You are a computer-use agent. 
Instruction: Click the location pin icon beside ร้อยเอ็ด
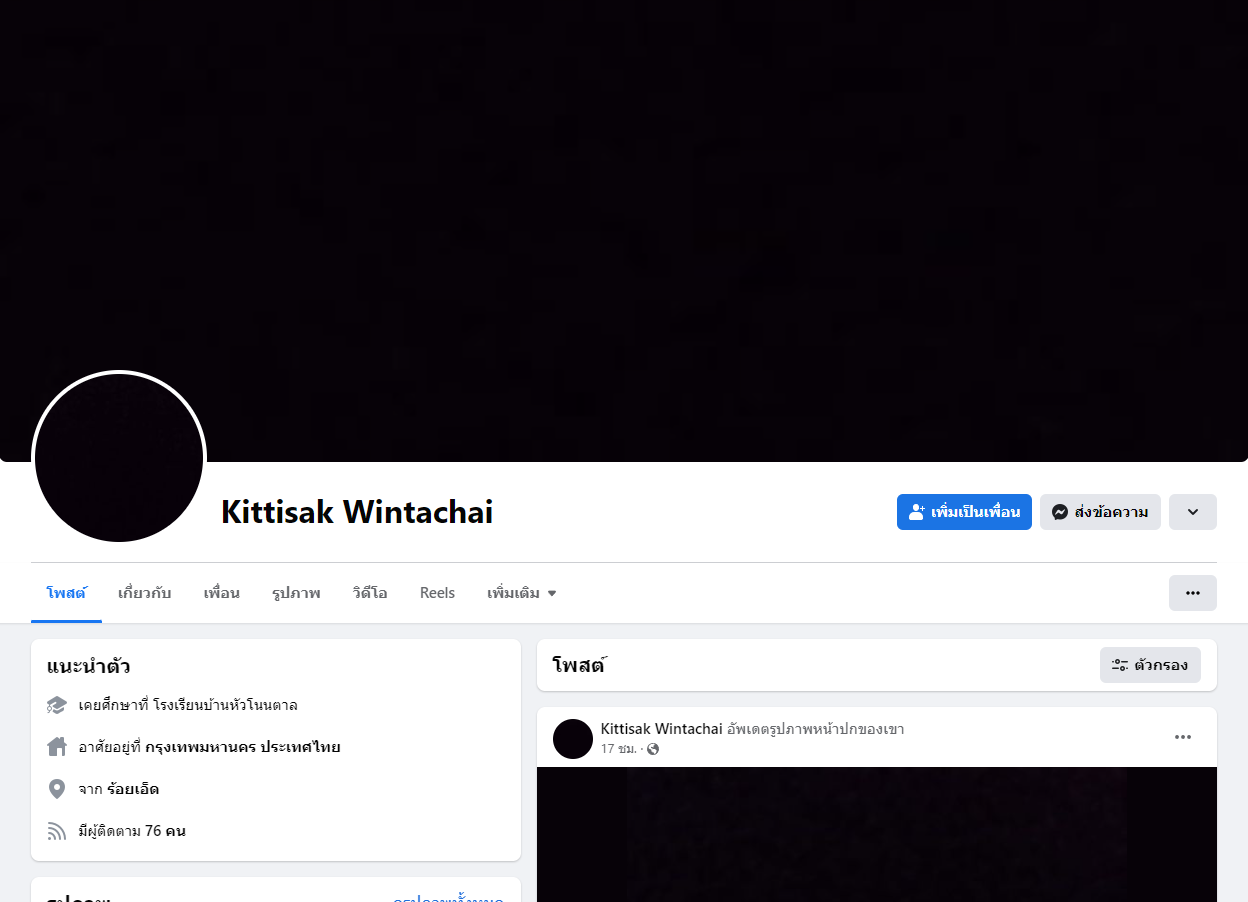[57, 789]
